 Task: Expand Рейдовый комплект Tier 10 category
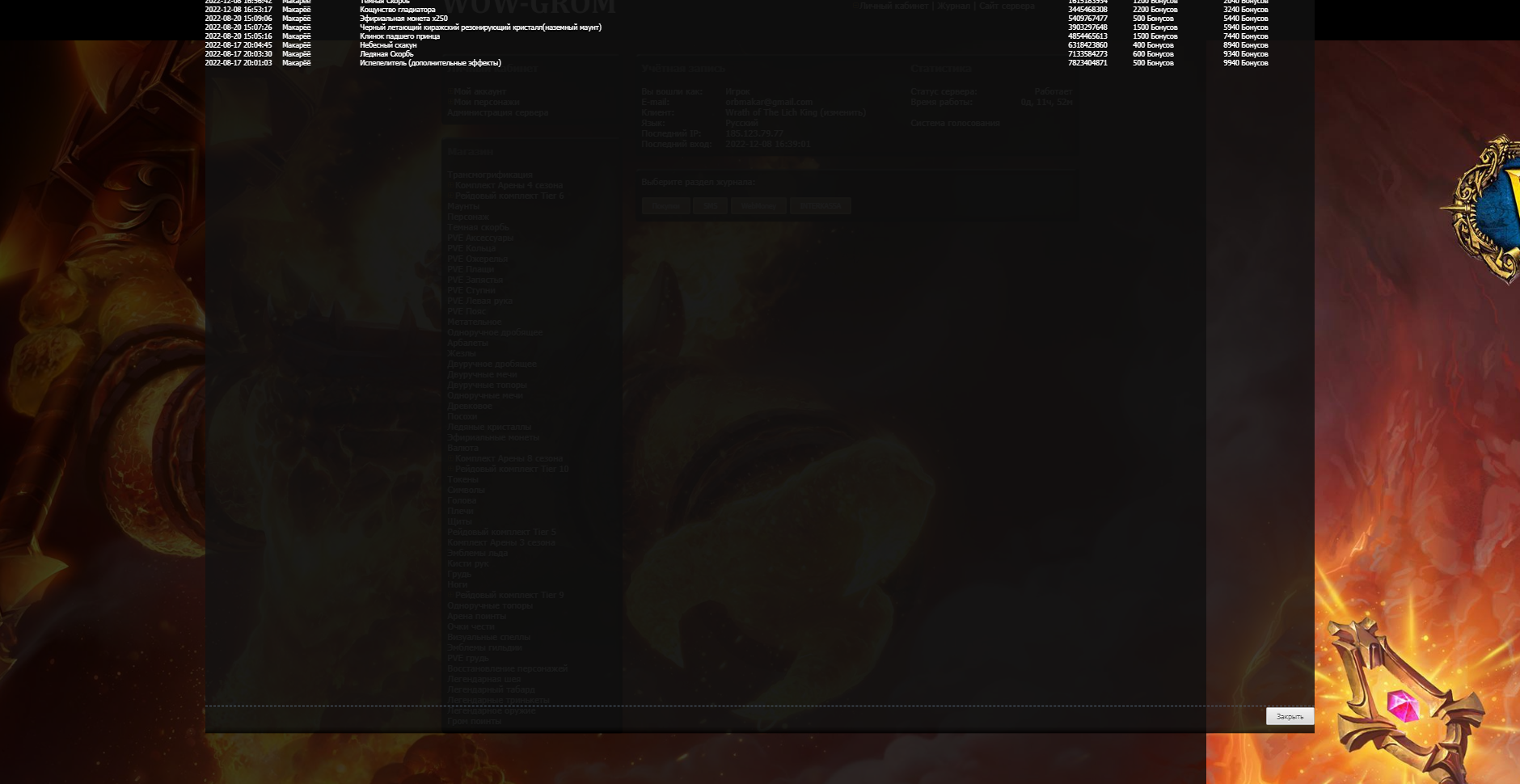pos(511,469)
